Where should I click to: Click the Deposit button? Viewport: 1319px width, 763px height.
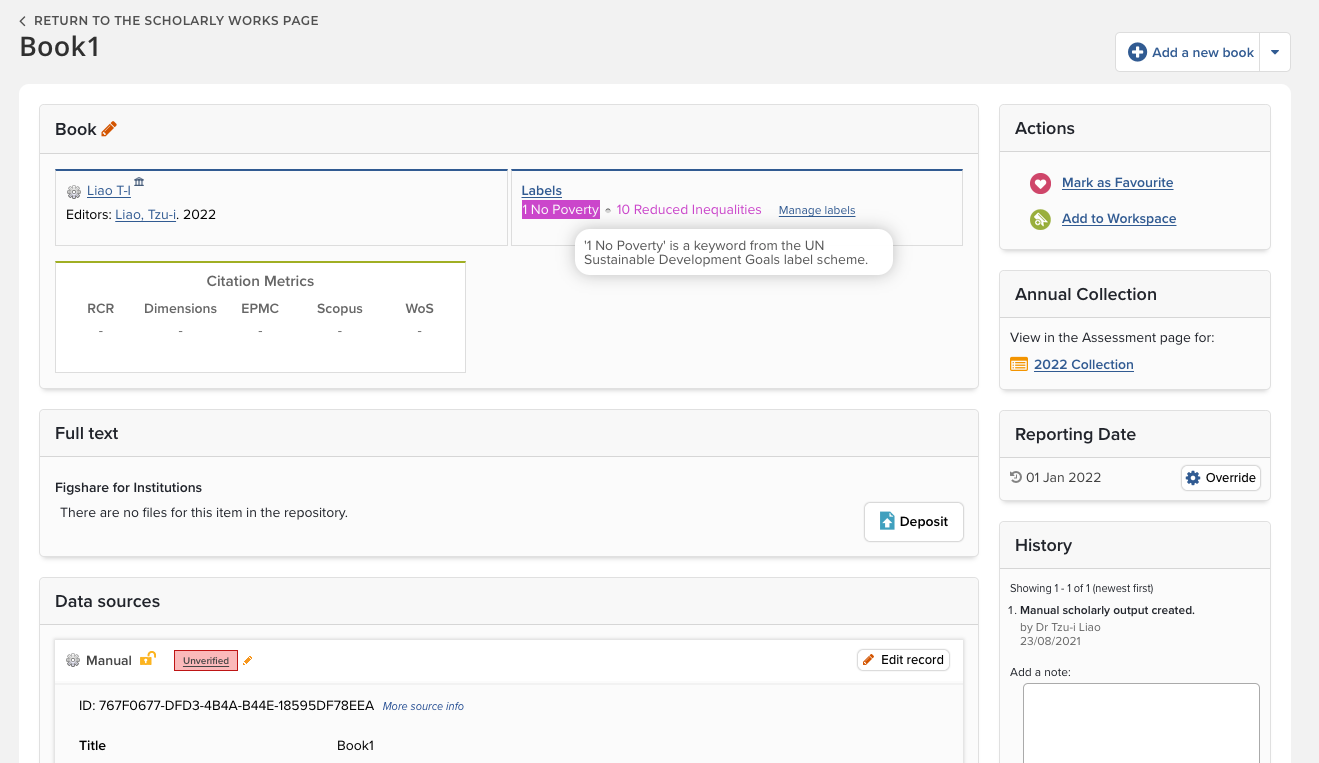[x=913, y=522]
